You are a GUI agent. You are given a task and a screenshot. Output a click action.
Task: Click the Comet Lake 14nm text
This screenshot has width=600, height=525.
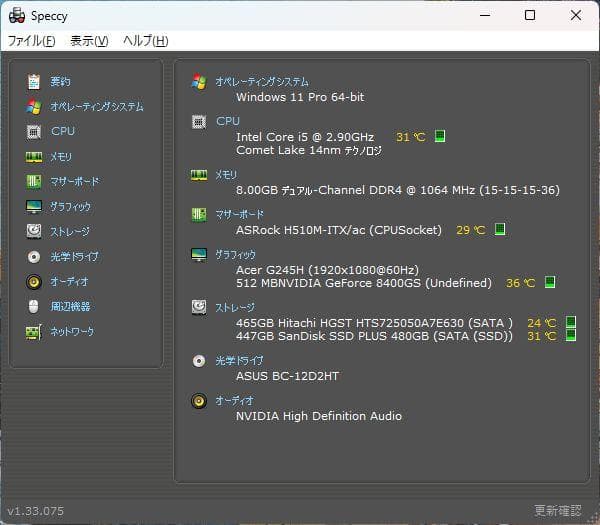309,150
